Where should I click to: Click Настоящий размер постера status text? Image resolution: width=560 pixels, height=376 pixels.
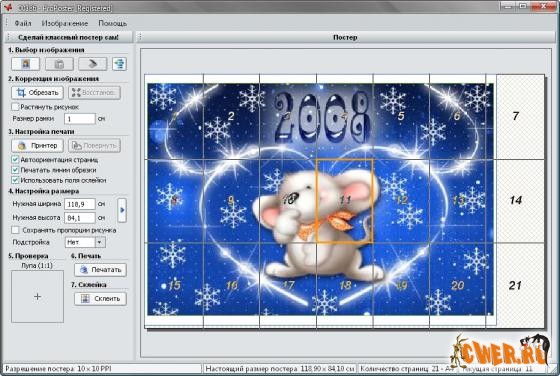point(280,369)
